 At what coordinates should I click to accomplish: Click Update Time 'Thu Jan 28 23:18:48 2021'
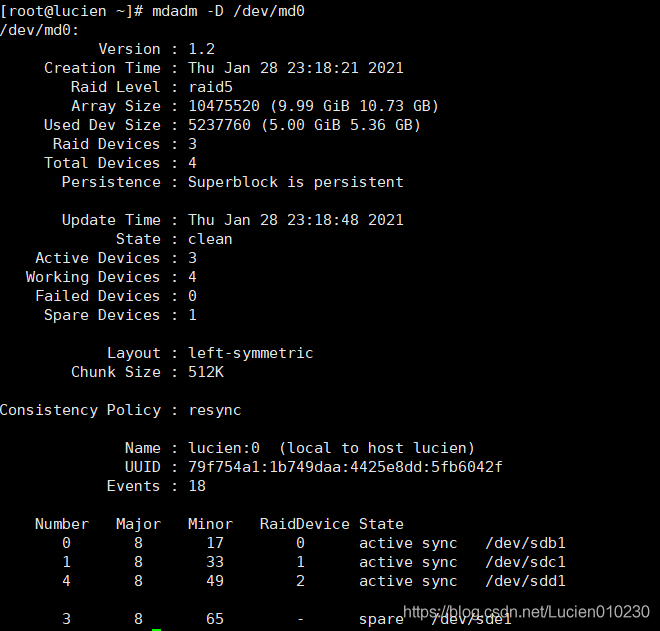click(x=296, y=220)
